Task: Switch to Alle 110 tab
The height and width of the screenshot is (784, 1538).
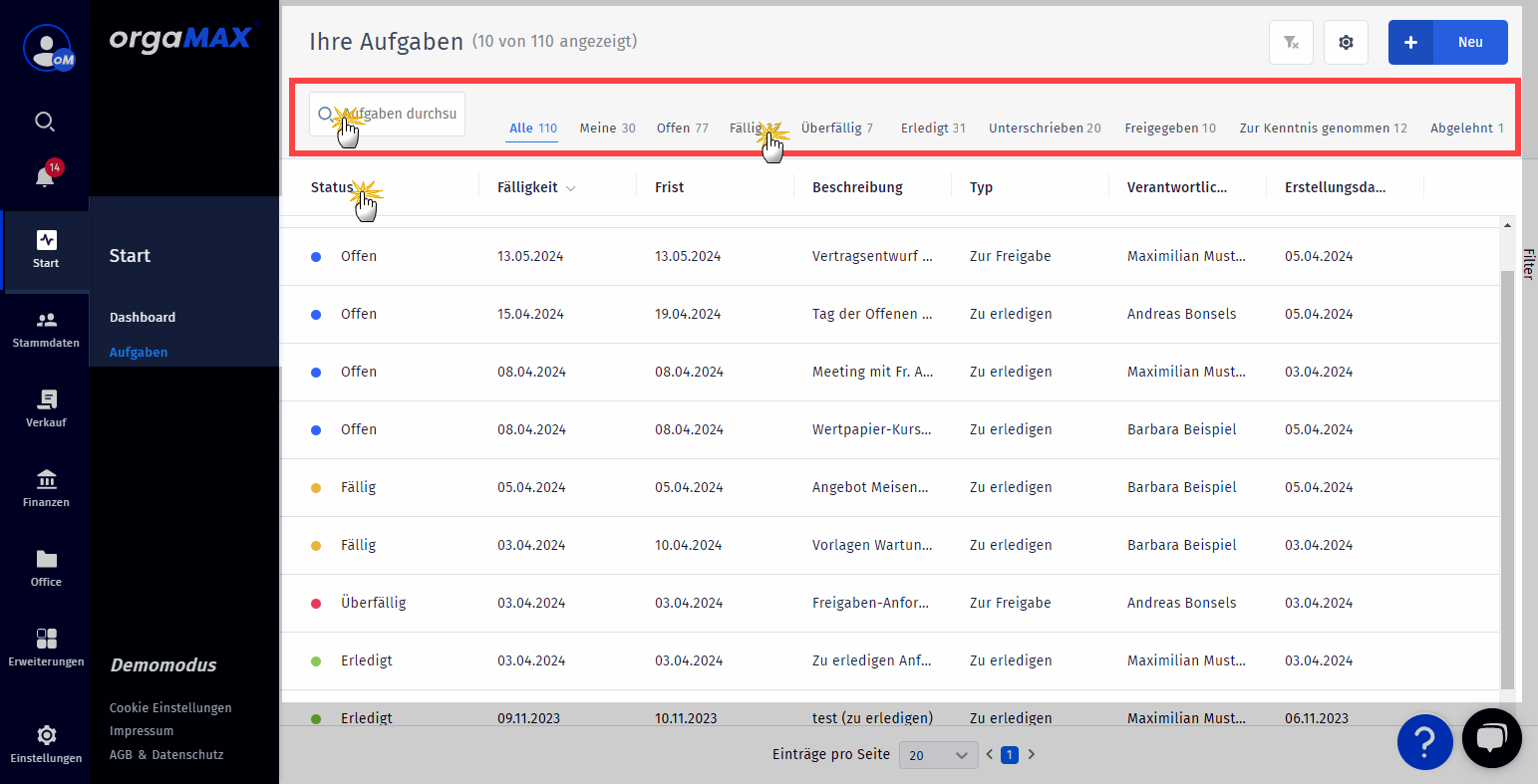Action: 533,129
